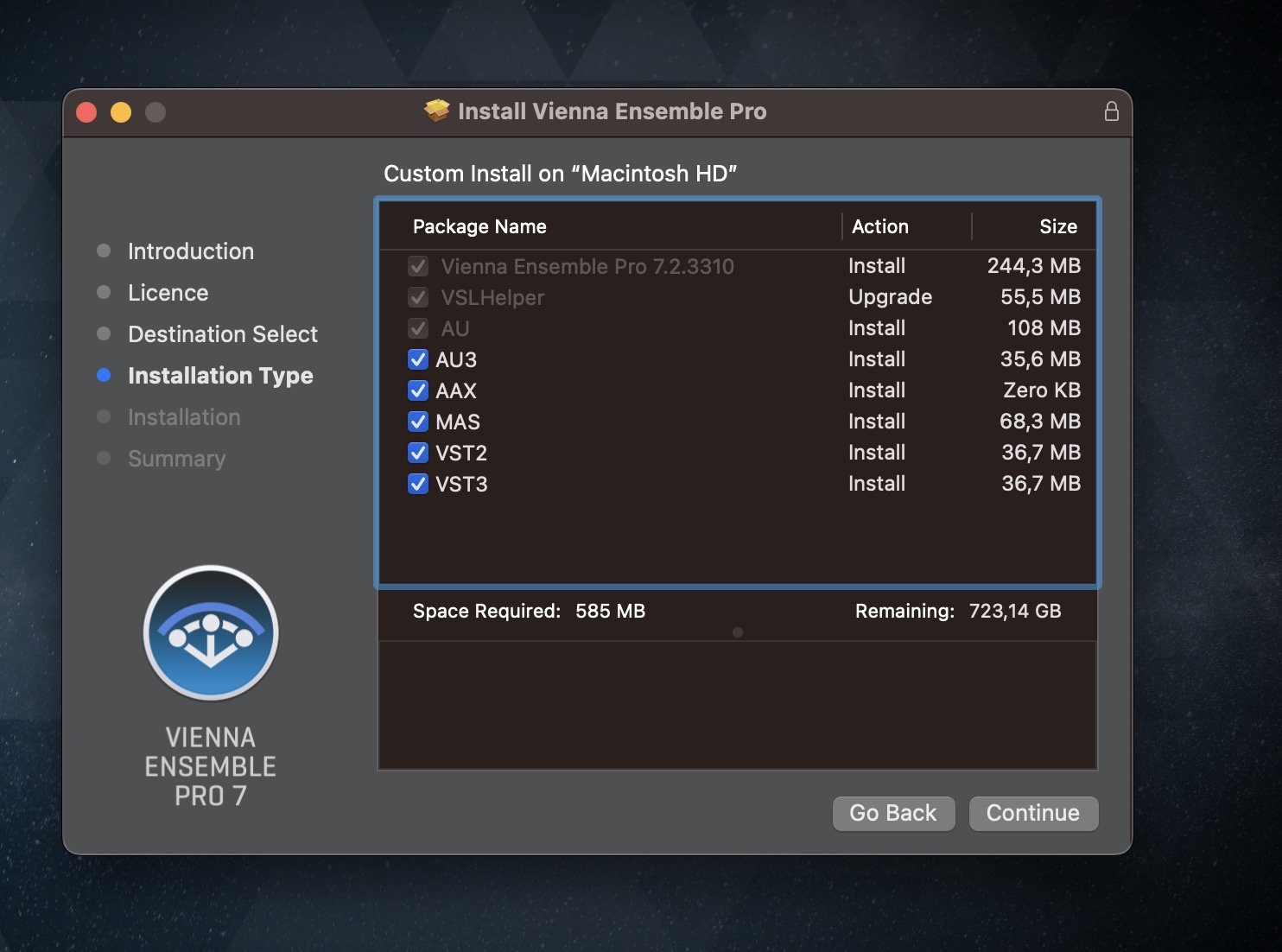Close the installer window with red button
This screenshot has width=1282, height=952.
point(86,112)
